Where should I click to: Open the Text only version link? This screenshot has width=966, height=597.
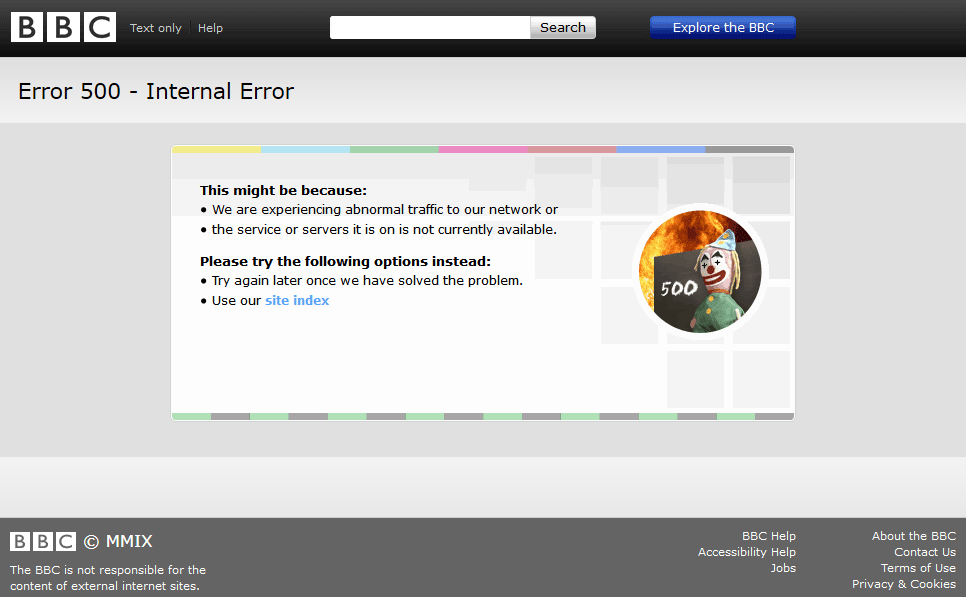[156, 28]
